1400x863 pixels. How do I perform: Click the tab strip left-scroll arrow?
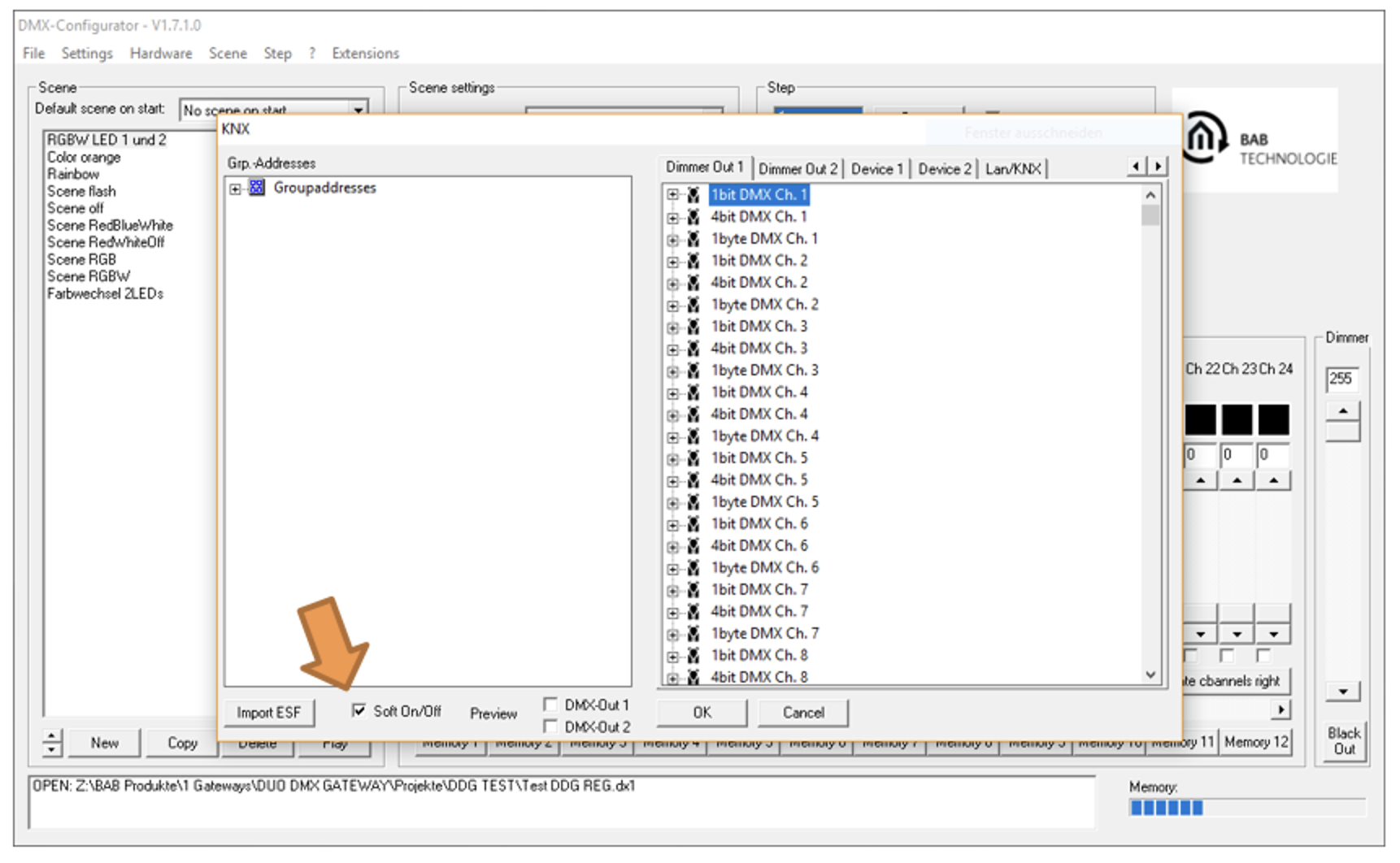[x=1137, y=167]
